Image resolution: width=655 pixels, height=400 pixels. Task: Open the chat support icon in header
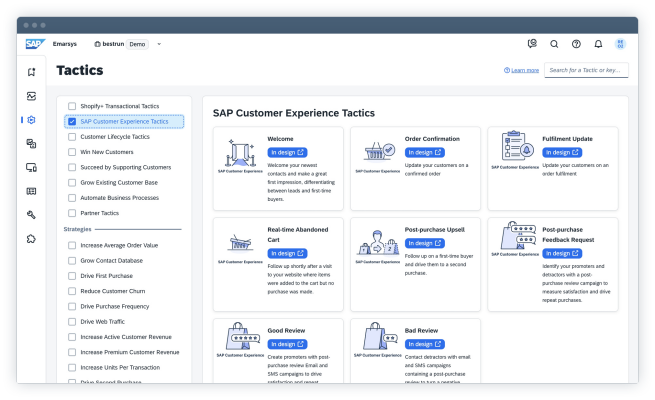[532, 43]
